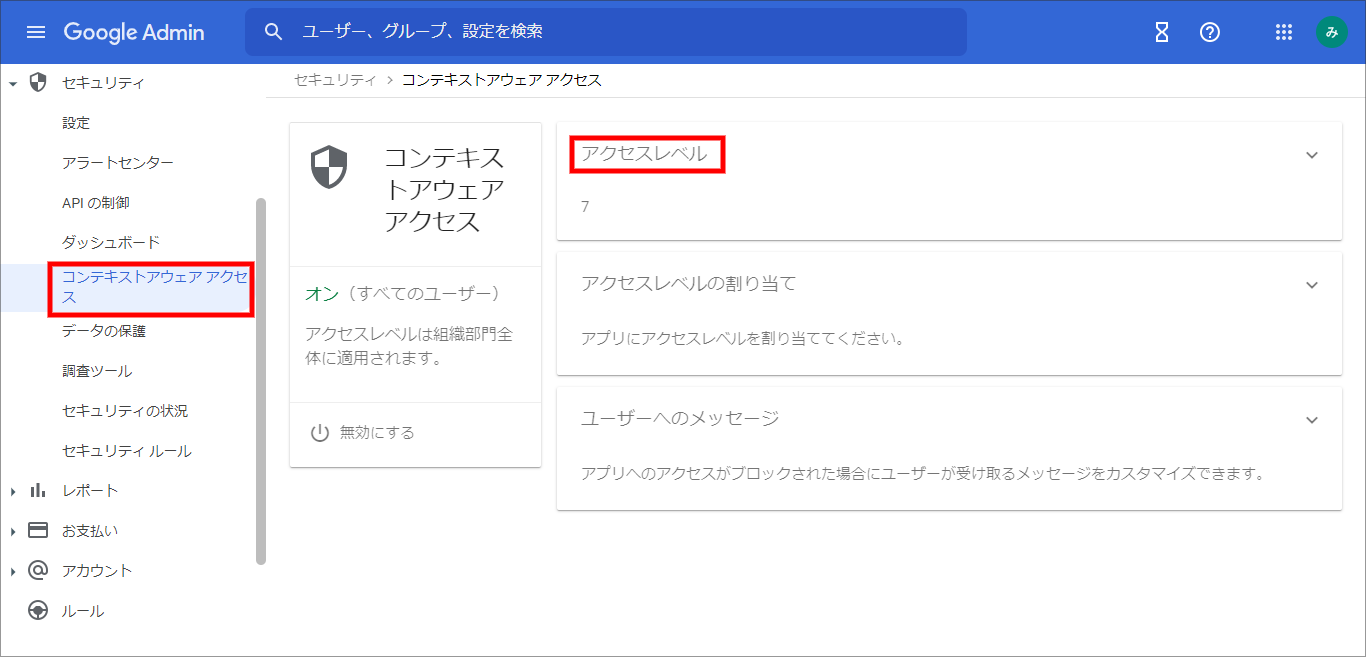Expand the アカウント tree arrow
The image size is (1366, 657).
click(13, 571)
